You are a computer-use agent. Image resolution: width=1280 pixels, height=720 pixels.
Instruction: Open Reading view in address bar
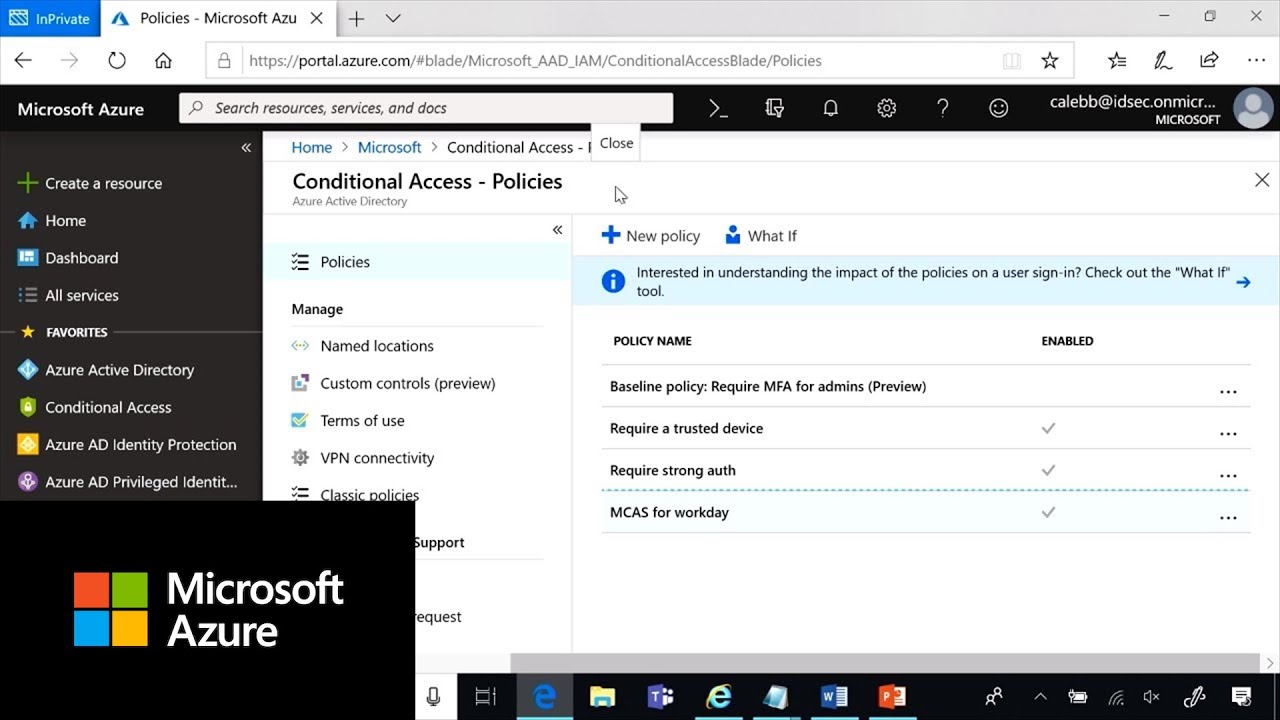click(x=1012, y=61)
